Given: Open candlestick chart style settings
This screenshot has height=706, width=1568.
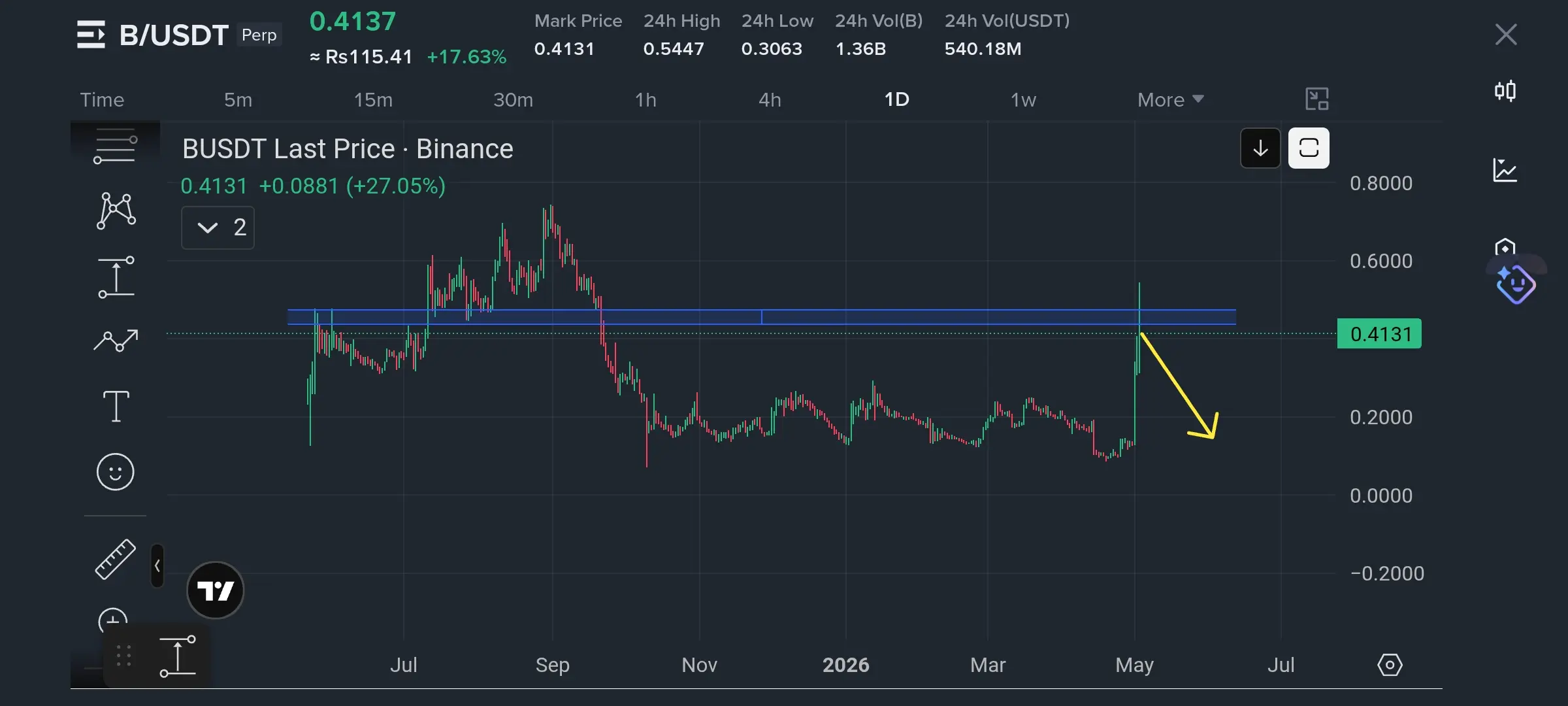Looking at the screenshot, I should pos(1505,90).
